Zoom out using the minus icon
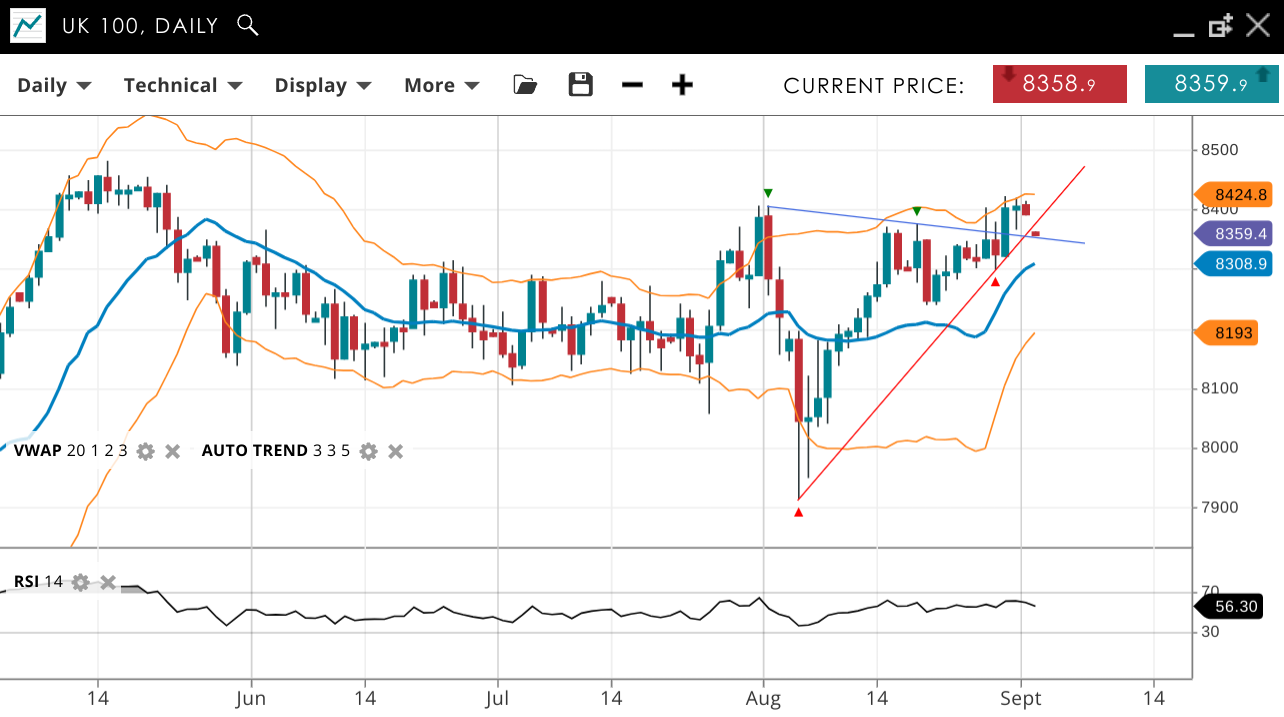Image resolution: width=1284 pixels, height=717 pixels. (x=632, y=85)
